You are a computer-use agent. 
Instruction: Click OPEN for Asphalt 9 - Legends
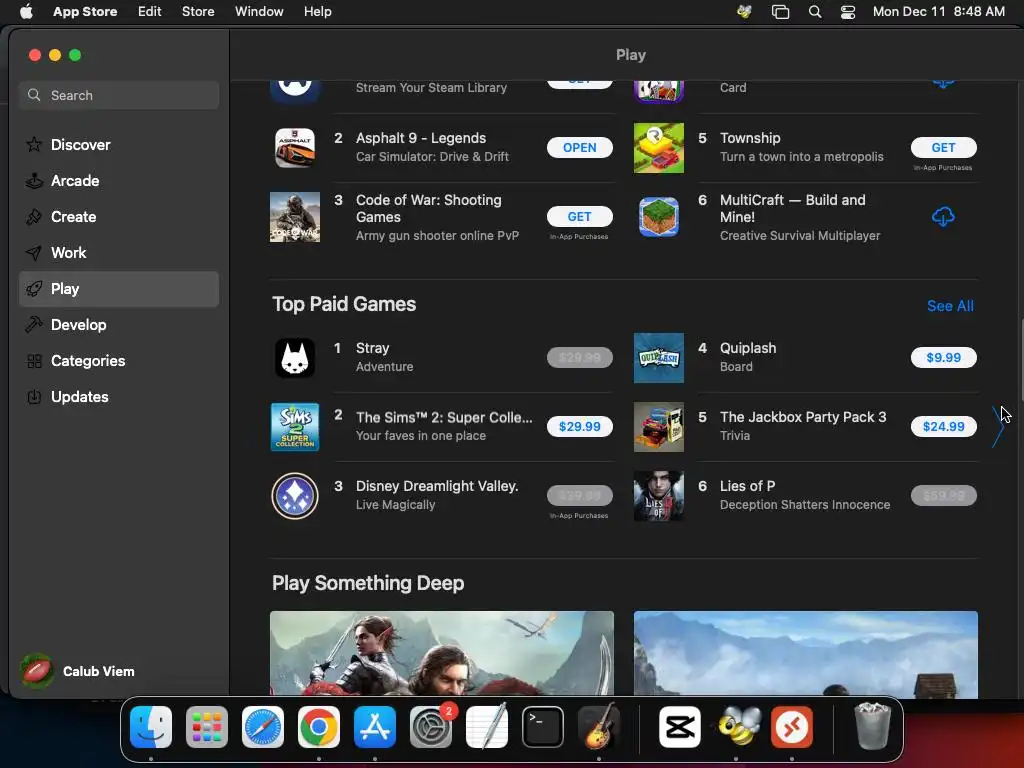click(x=579, y=148)
